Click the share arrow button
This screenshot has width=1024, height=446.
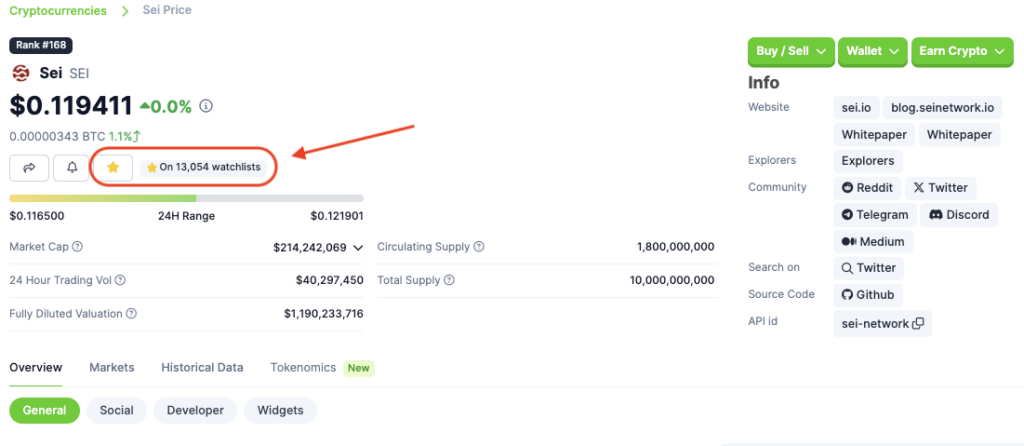pyautogui.click(x=29, y=168)
